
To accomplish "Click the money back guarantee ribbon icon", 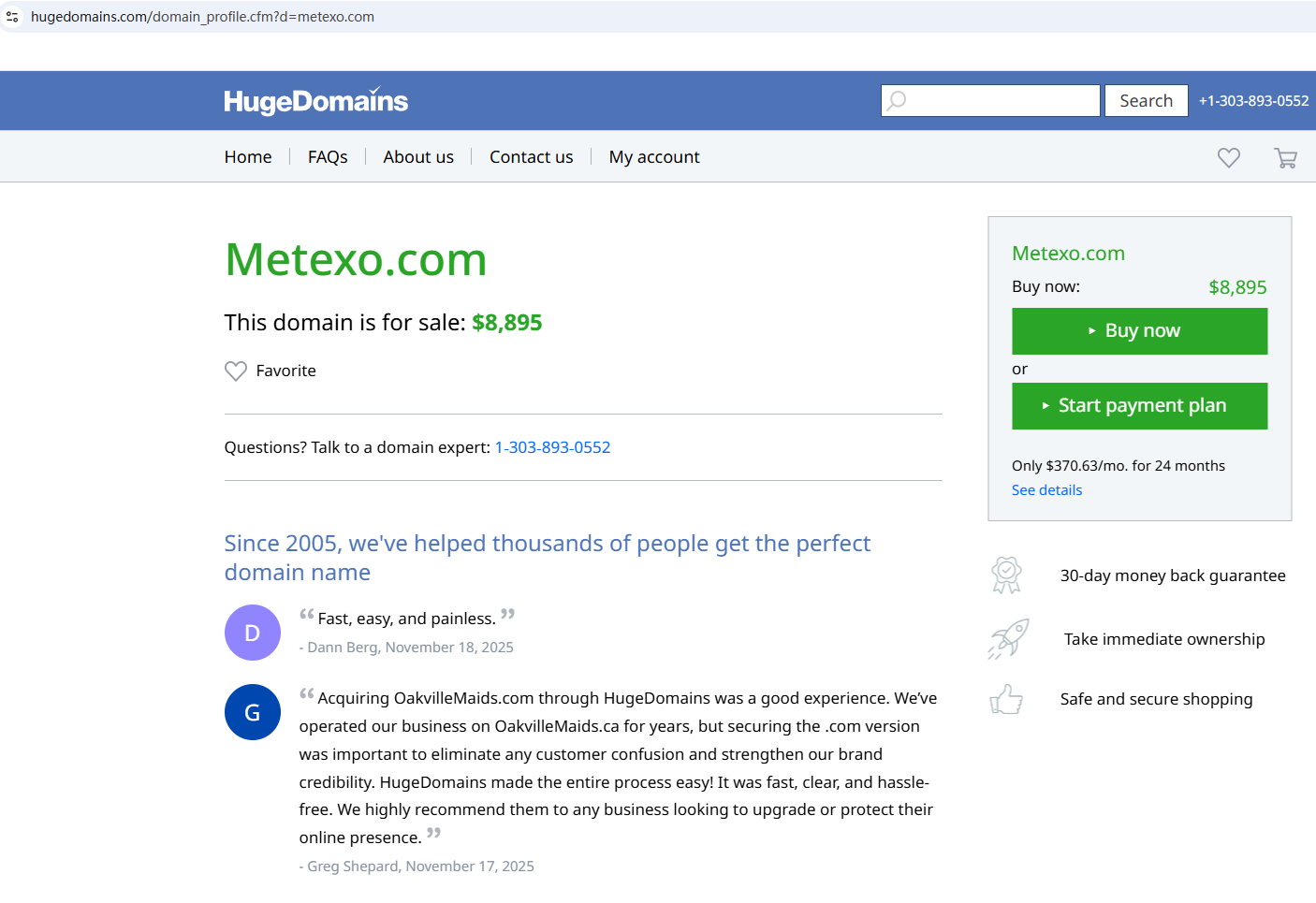I will pos(1006,575).
